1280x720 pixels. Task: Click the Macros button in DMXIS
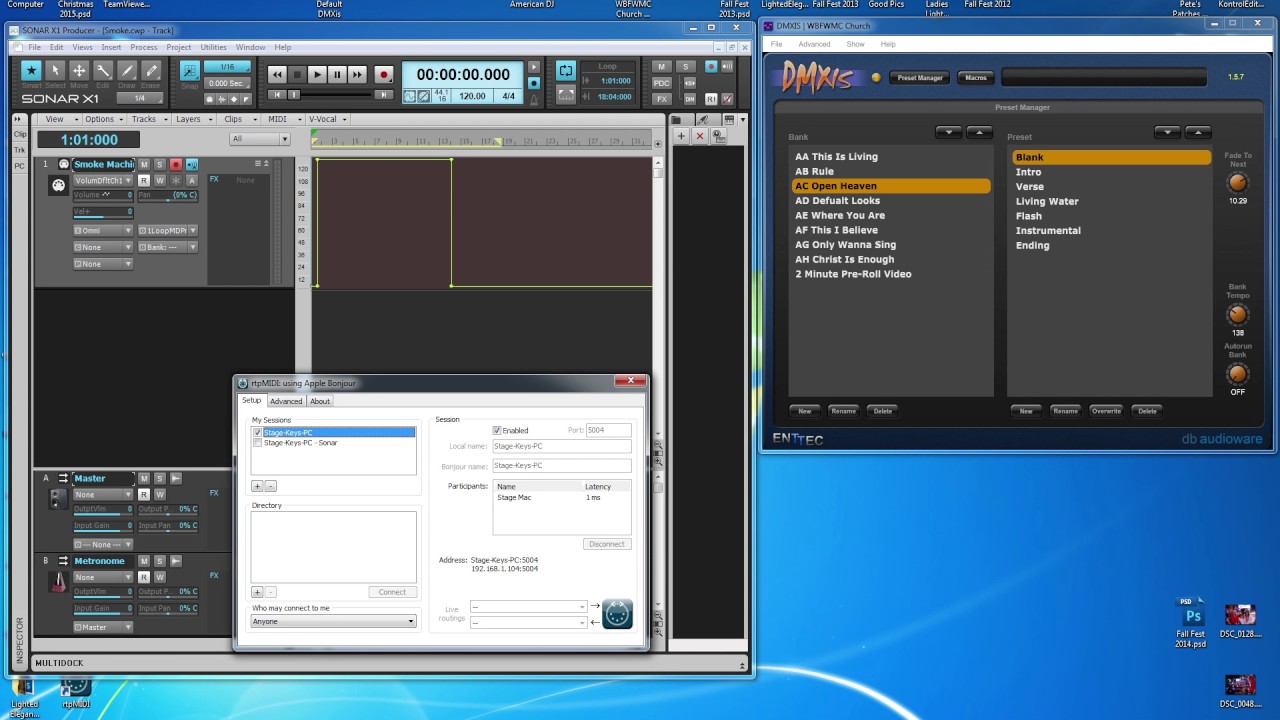tap(976, 77)
